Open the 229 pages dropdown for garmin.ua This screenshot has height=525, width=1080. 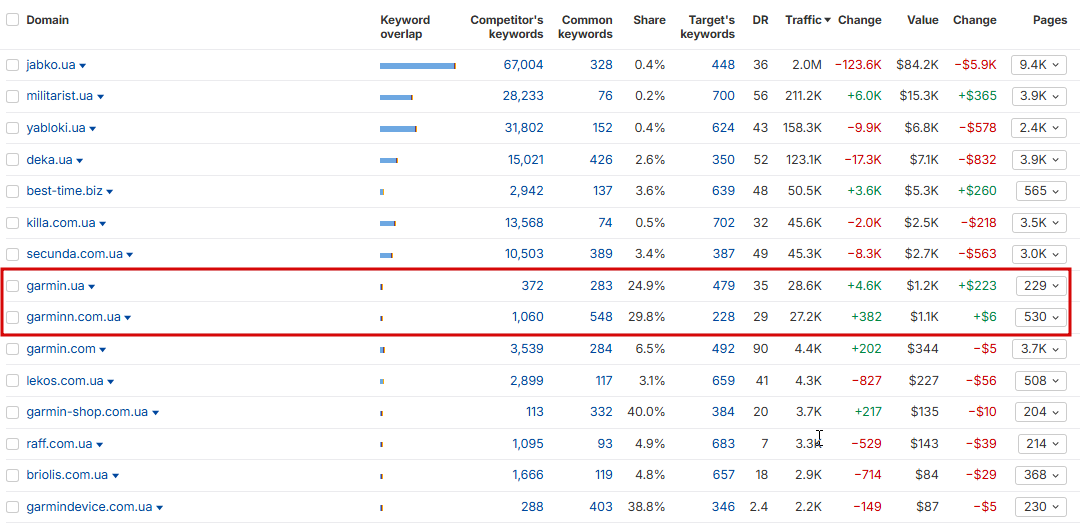click(1041, 285)
